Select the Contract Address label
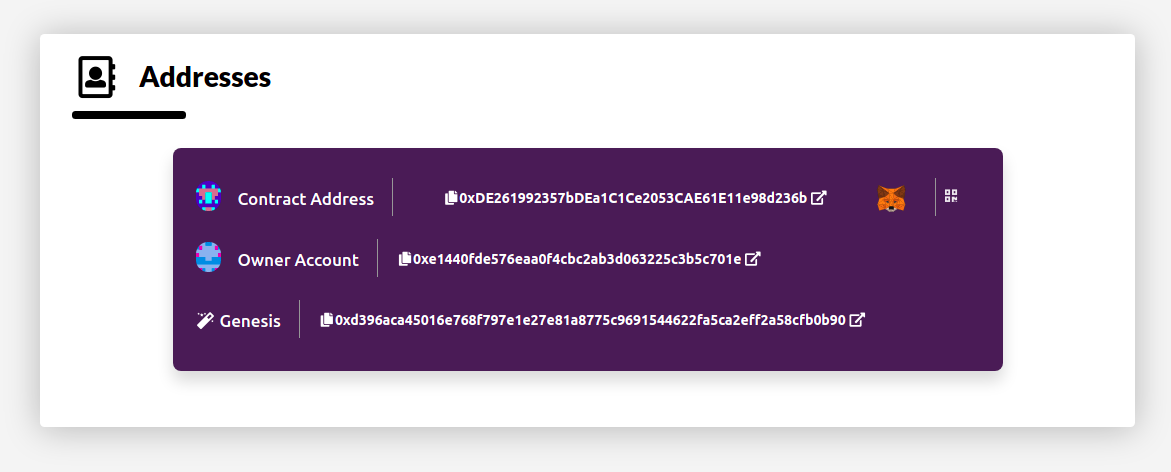Screen dimensions: 1171x472 pos(305,199)
